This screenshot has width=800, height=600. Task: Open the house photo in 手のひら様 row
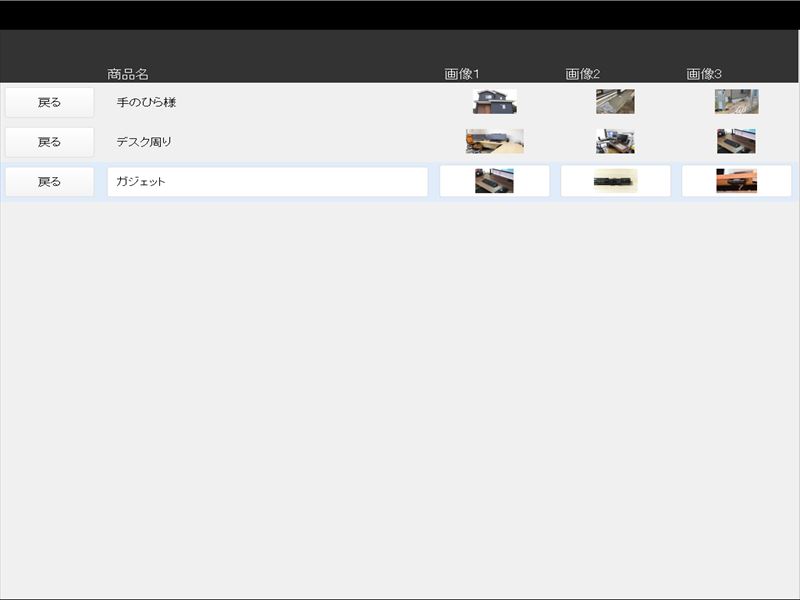click(x=494, y=102)
